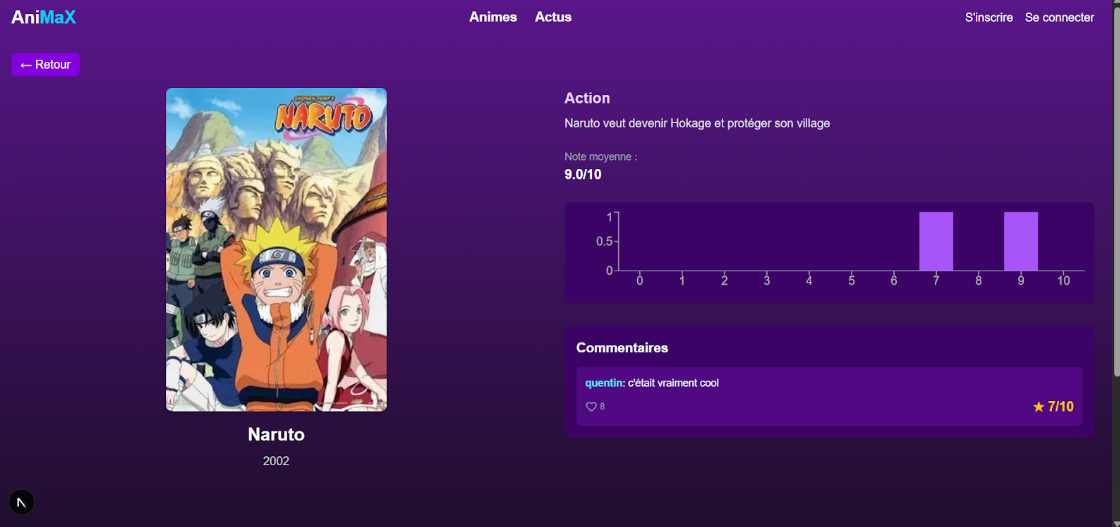Click the chart y-axis label 0.5

click(604, 242)
